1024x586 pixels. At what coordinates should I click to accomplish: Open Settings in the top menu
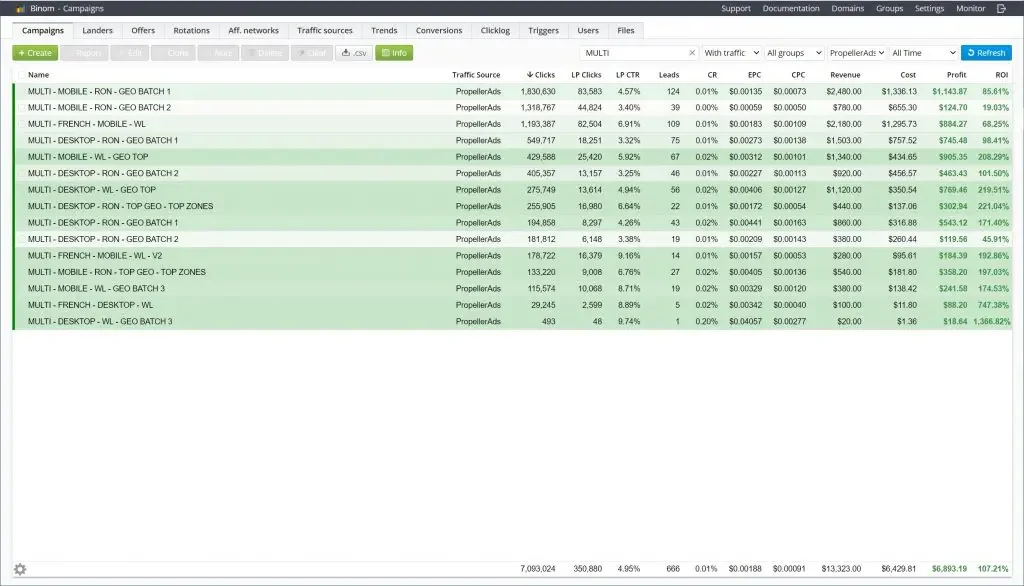pyautogui.click(x=929, y=8)
